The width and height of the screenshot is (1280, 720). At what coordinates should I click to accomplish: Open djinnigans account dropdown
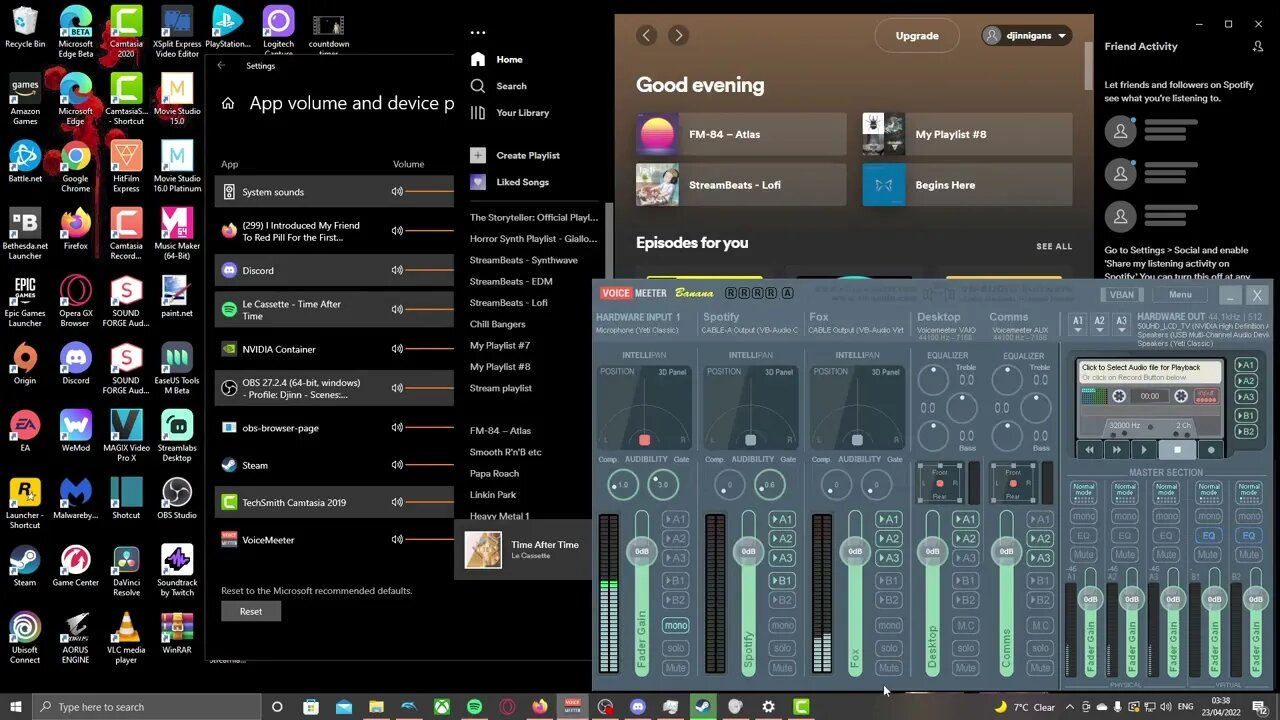[x=1027, y=35]
